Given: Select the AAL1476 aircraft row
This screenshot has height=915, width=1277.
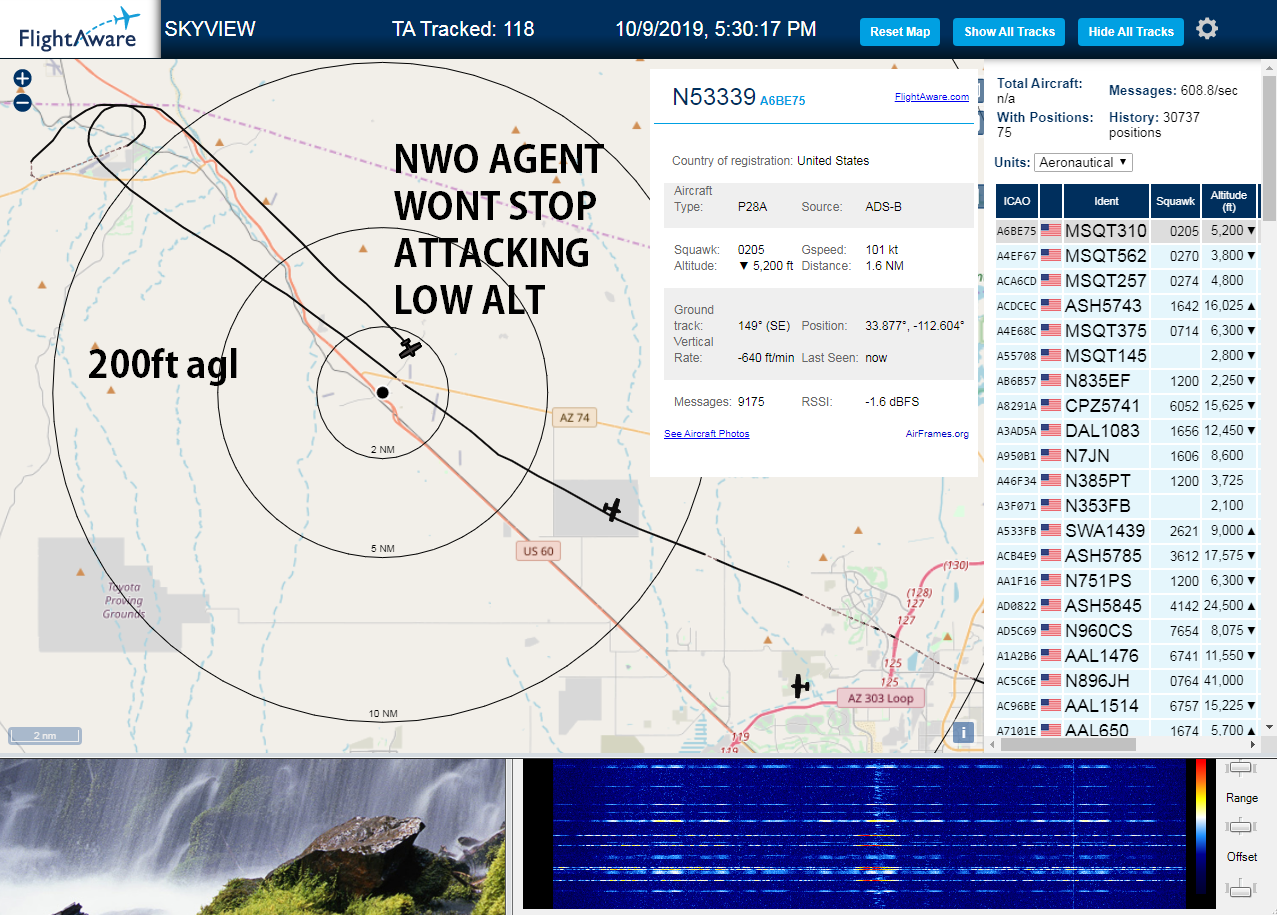Looking at the screenshot, I should (1126, 656).
